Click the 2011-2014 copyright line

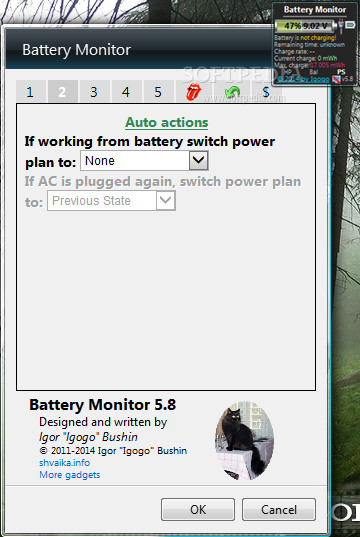[113, 451]
